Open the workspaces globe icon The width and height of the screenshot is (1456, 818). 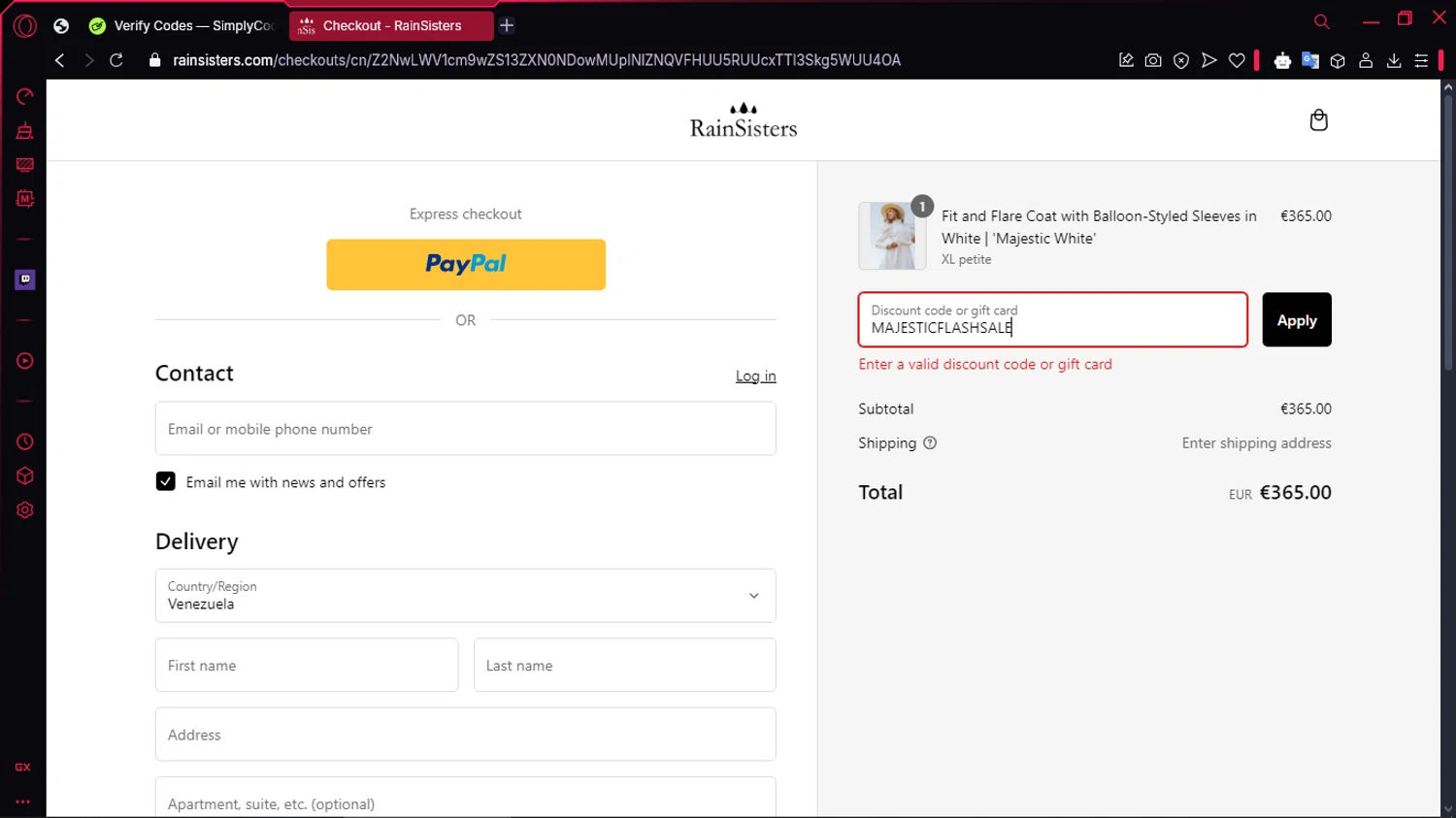[61, 26]
